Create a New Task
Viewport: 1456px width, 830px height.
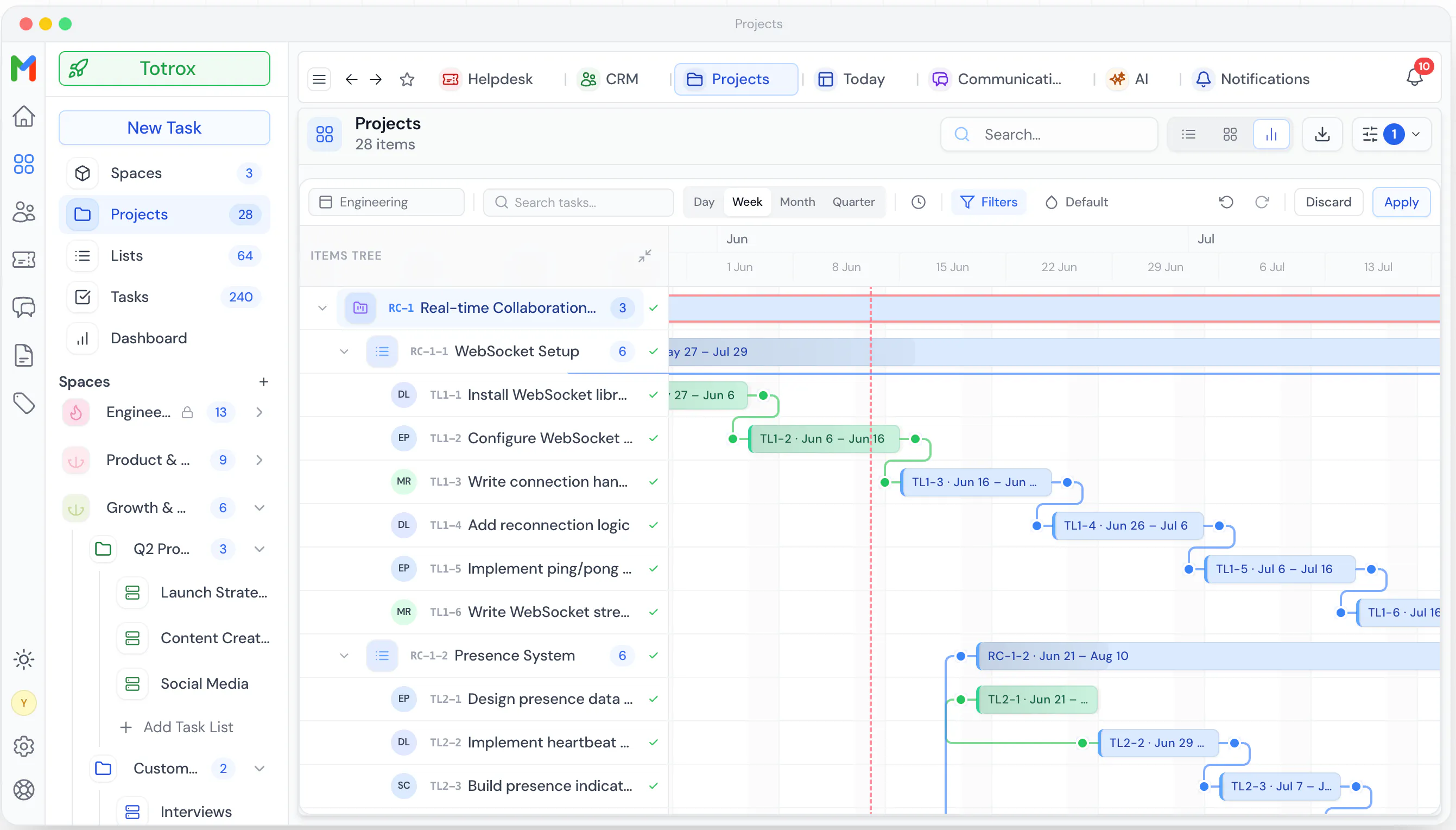(x=164, y=128)
